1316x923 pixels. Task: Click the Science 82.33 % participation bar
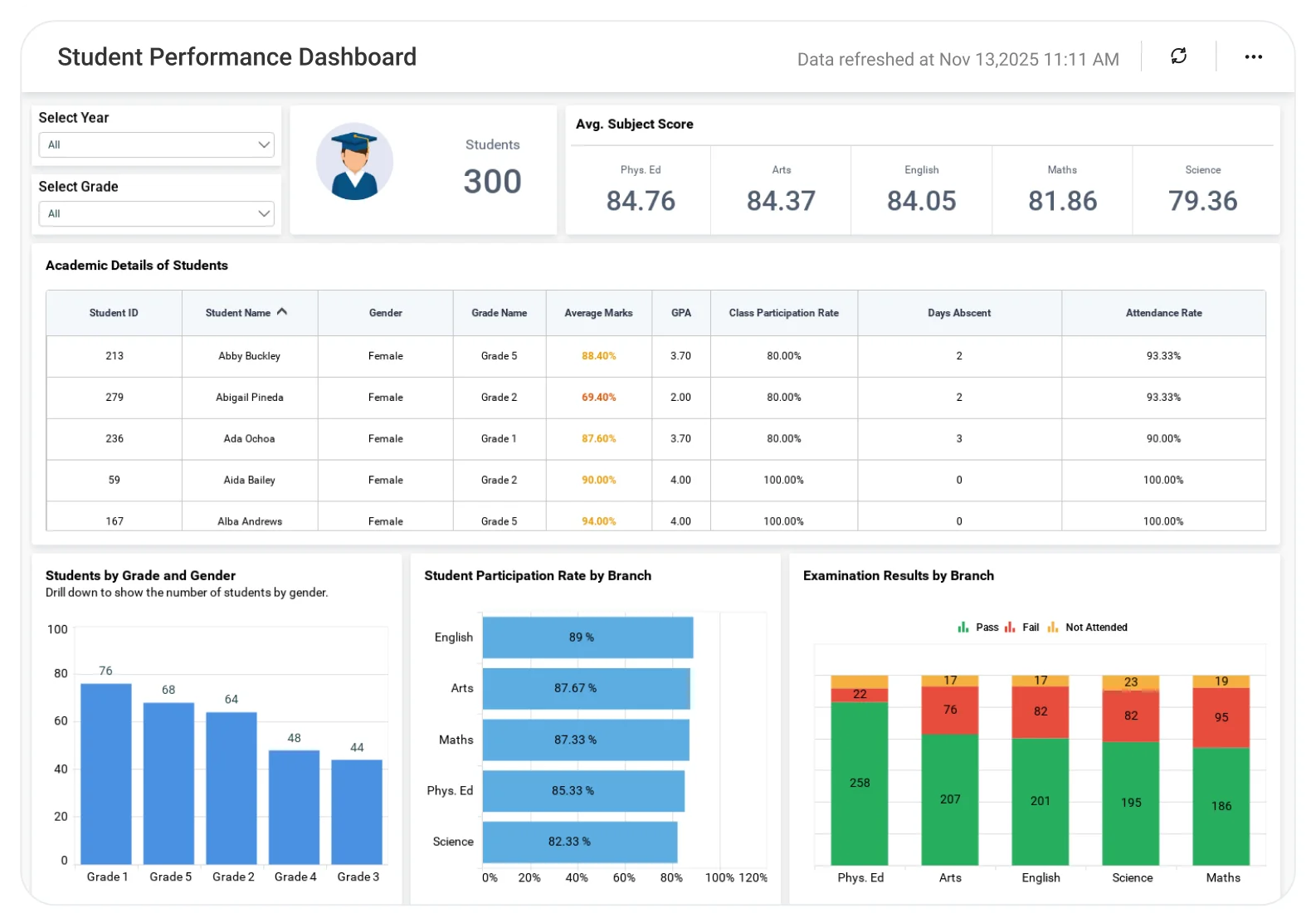[580, 842]
